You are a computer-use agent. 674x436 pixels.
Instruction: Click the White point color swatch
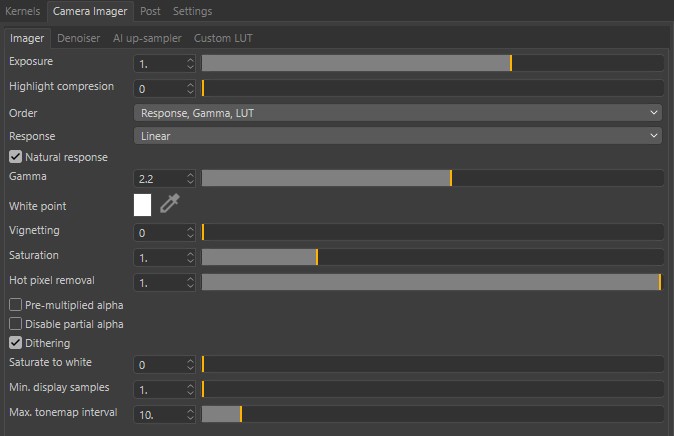coord(142,205)
